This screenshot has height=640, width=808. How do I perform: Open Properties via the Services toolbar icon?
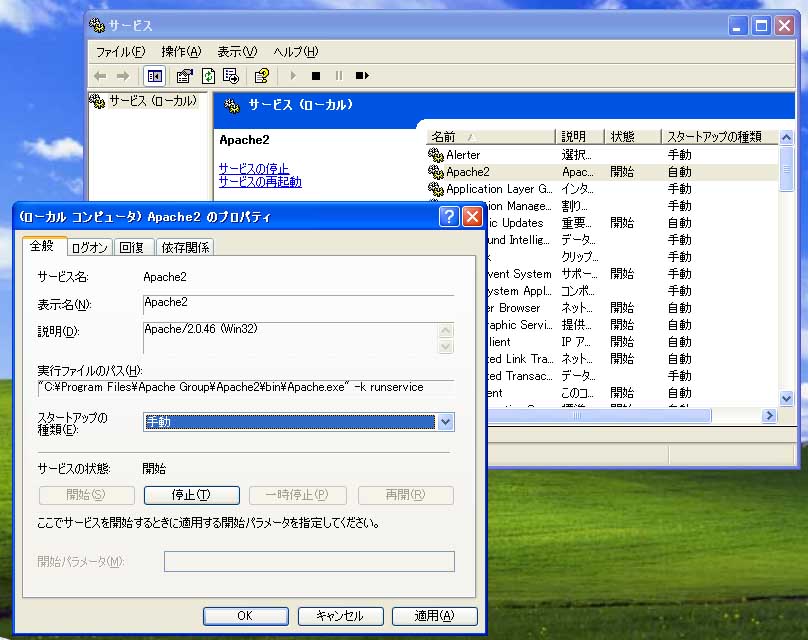click(x=184, y=76)
